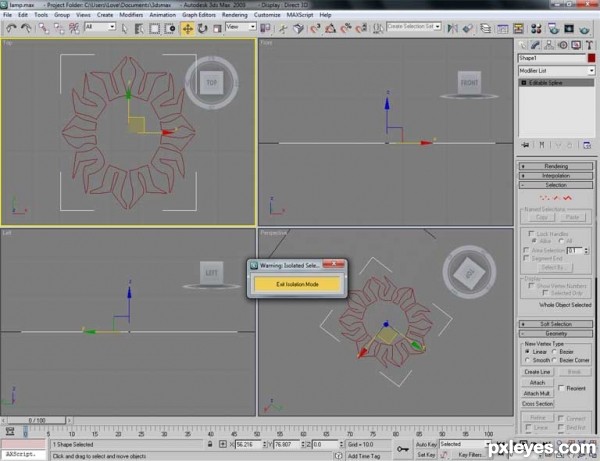This screenshot has height=461, width=600.
Task: Click the Redo arrow icon
Action: click(x=26, y=28)
